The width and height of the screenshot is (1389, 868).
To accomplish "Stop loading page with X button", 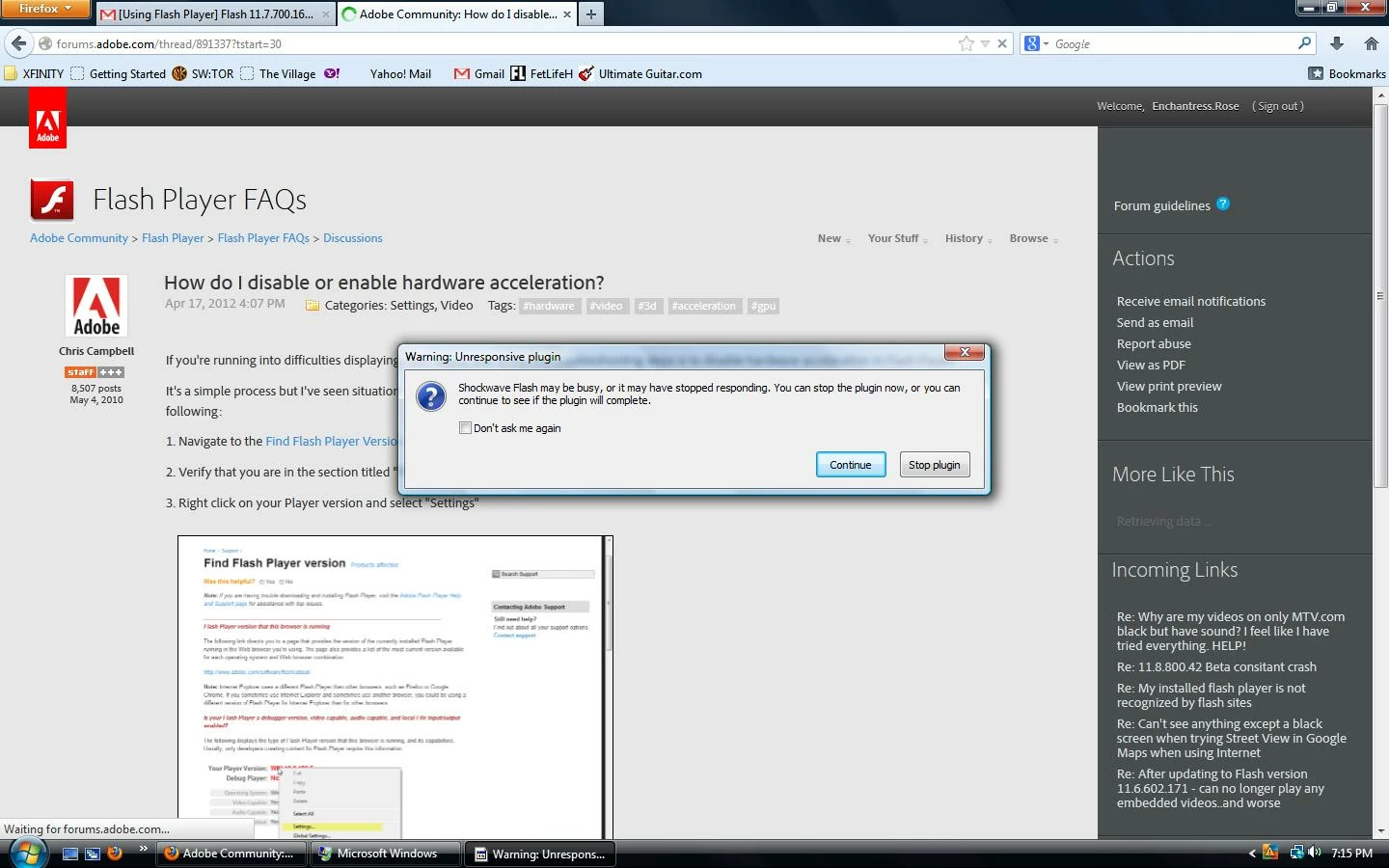I will click(x=1002, y=43).
